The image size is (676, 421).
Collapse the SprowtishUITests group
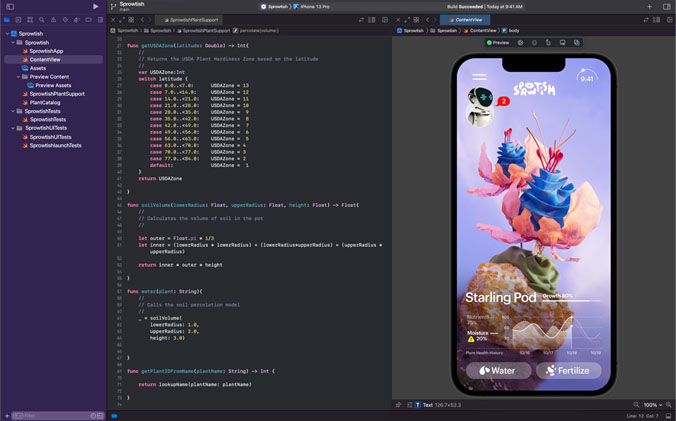[x=13, y=128]
